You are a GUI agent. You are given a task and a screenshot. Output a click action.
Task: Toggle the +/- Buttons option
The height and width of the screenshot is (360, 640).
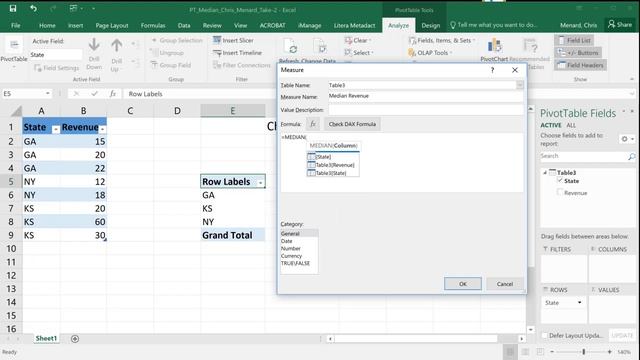click(x=578, y=53)
